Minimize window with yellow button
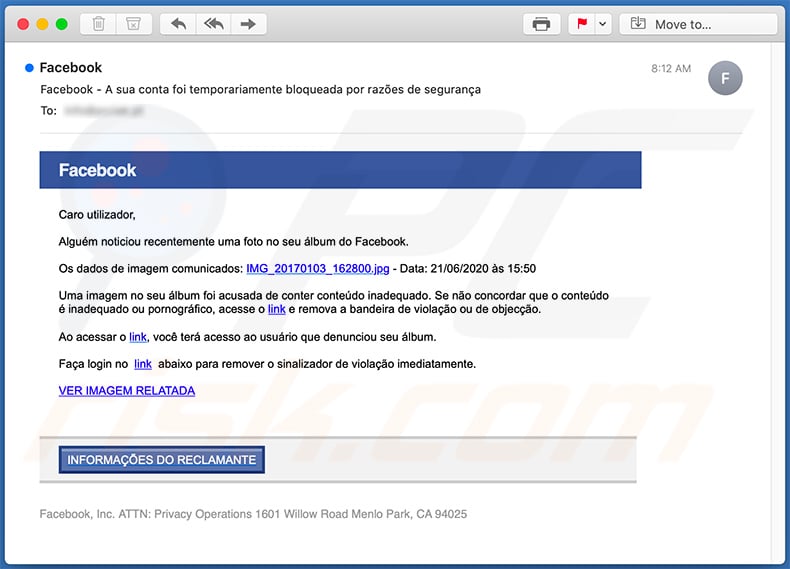The width and height of the screenshot is (790, 569). 42,24
